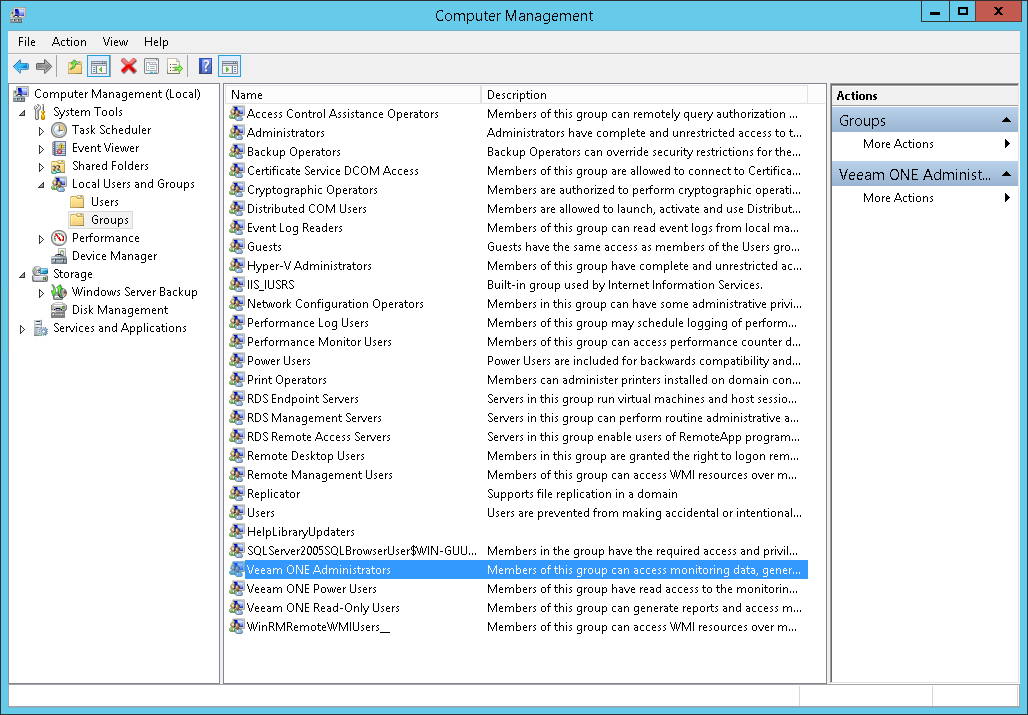Toggle the Show/Hide Console Tree icon
This screenshot has height=715, width=1028.
coord(99,66)
